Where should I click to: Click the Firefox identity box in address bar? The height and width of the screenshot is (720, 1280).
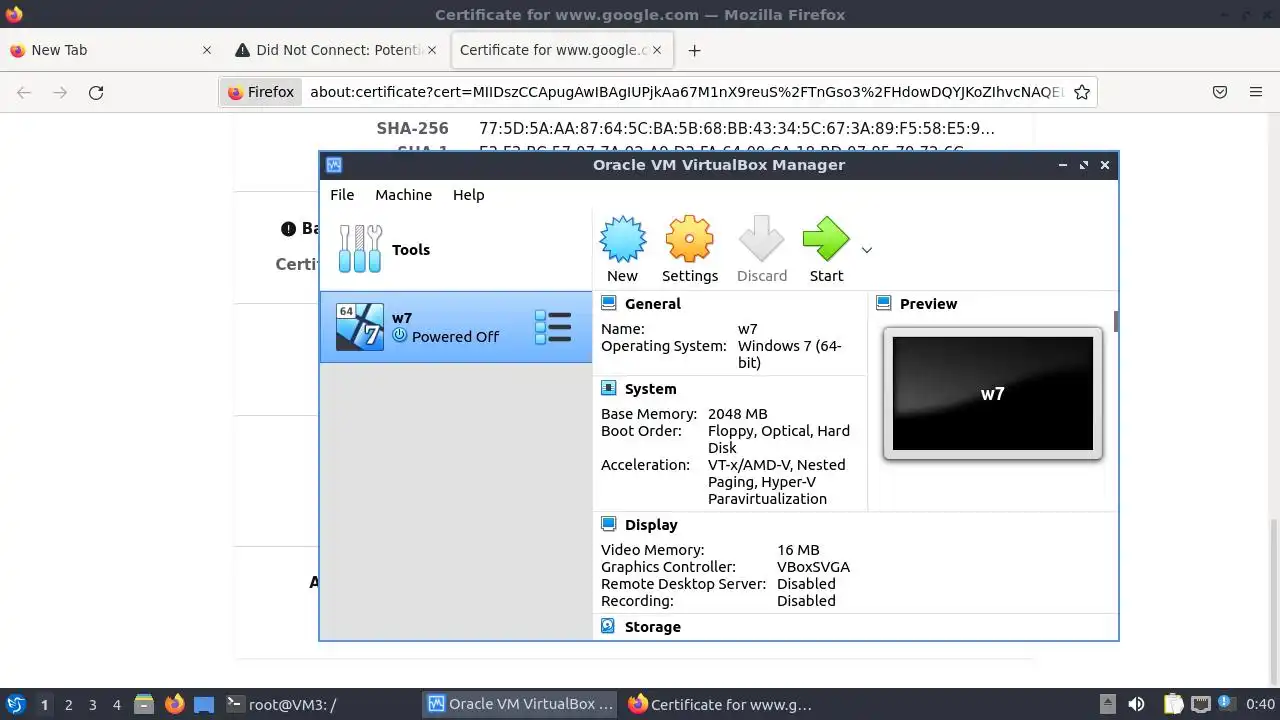(261, 92)
